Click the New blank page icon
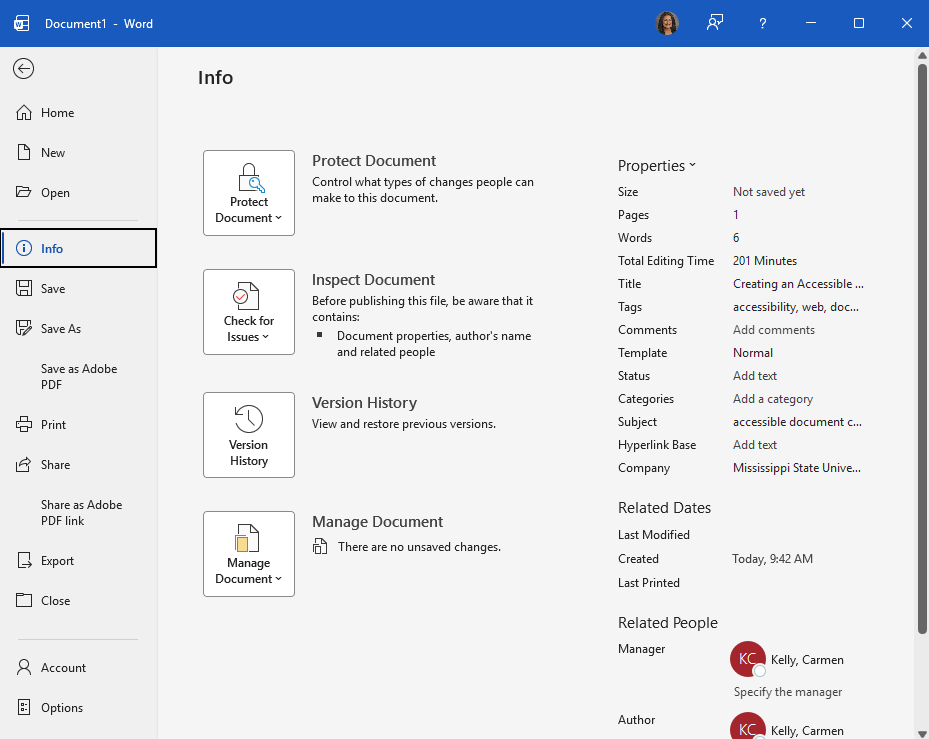929x739 pixels. [24, 152]
